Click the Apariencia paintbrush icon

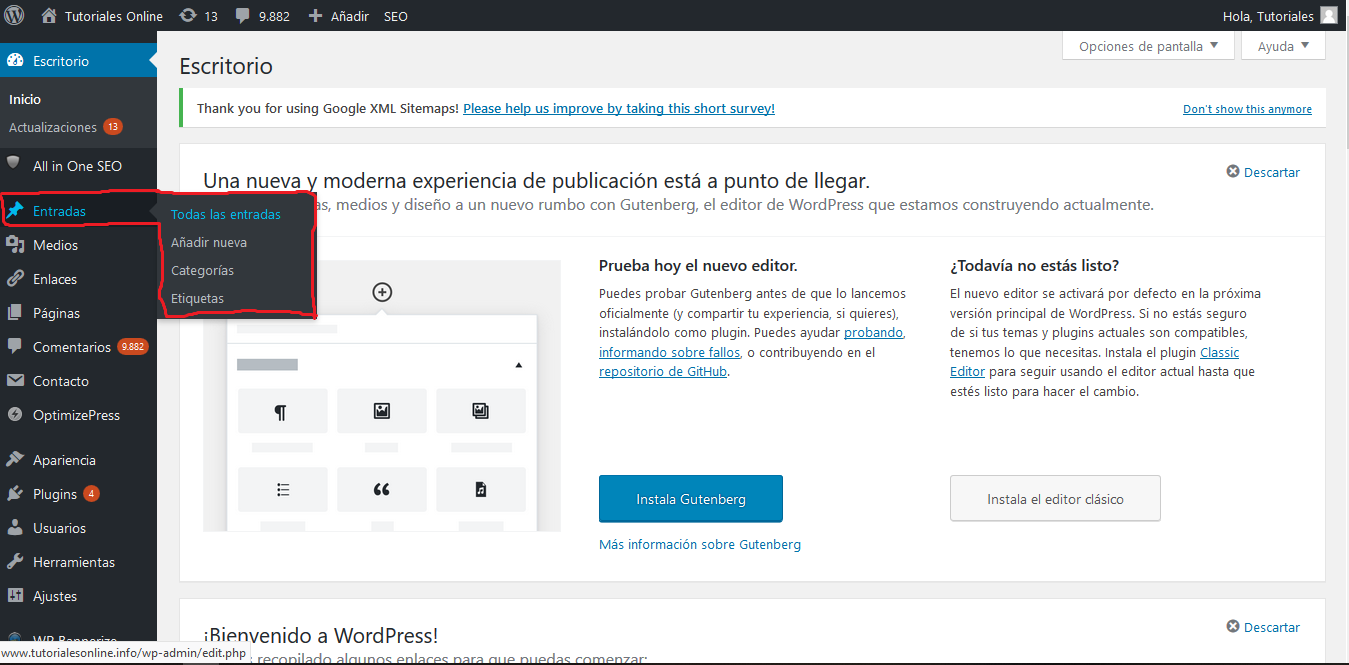tap(15, 460)
